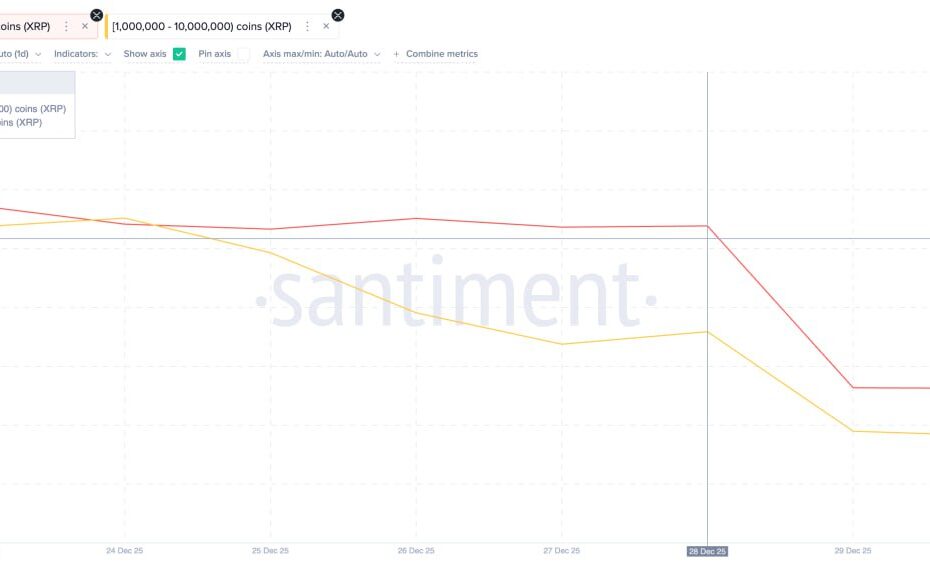
Task: Click the 29 Dec 25 axis date label
Action: (853, 551)
